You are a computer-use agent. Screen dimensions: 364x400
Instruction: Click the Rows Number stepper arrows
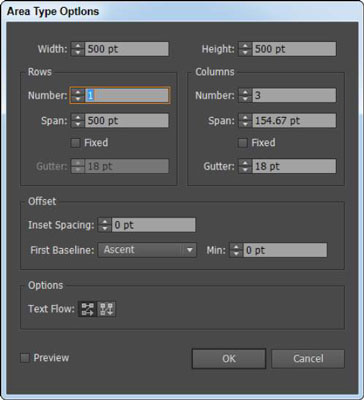click(78, 96)
